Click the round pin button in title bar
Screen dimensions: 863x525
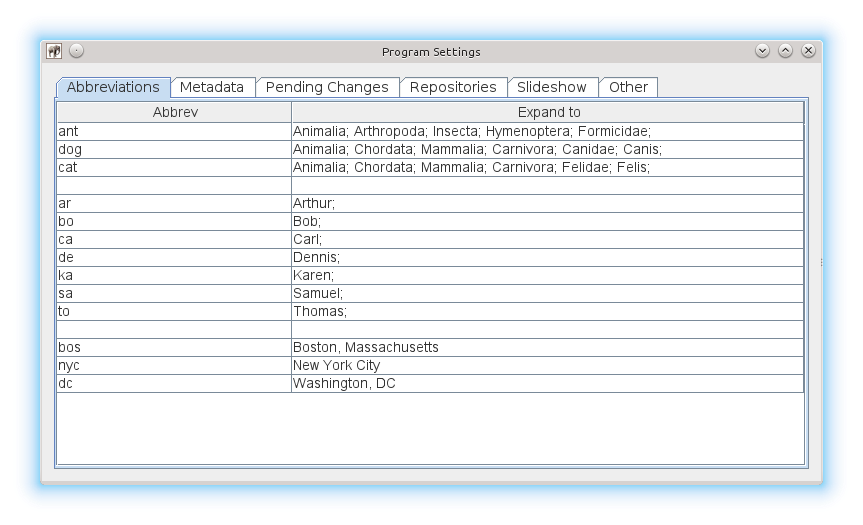click(76, 51)
